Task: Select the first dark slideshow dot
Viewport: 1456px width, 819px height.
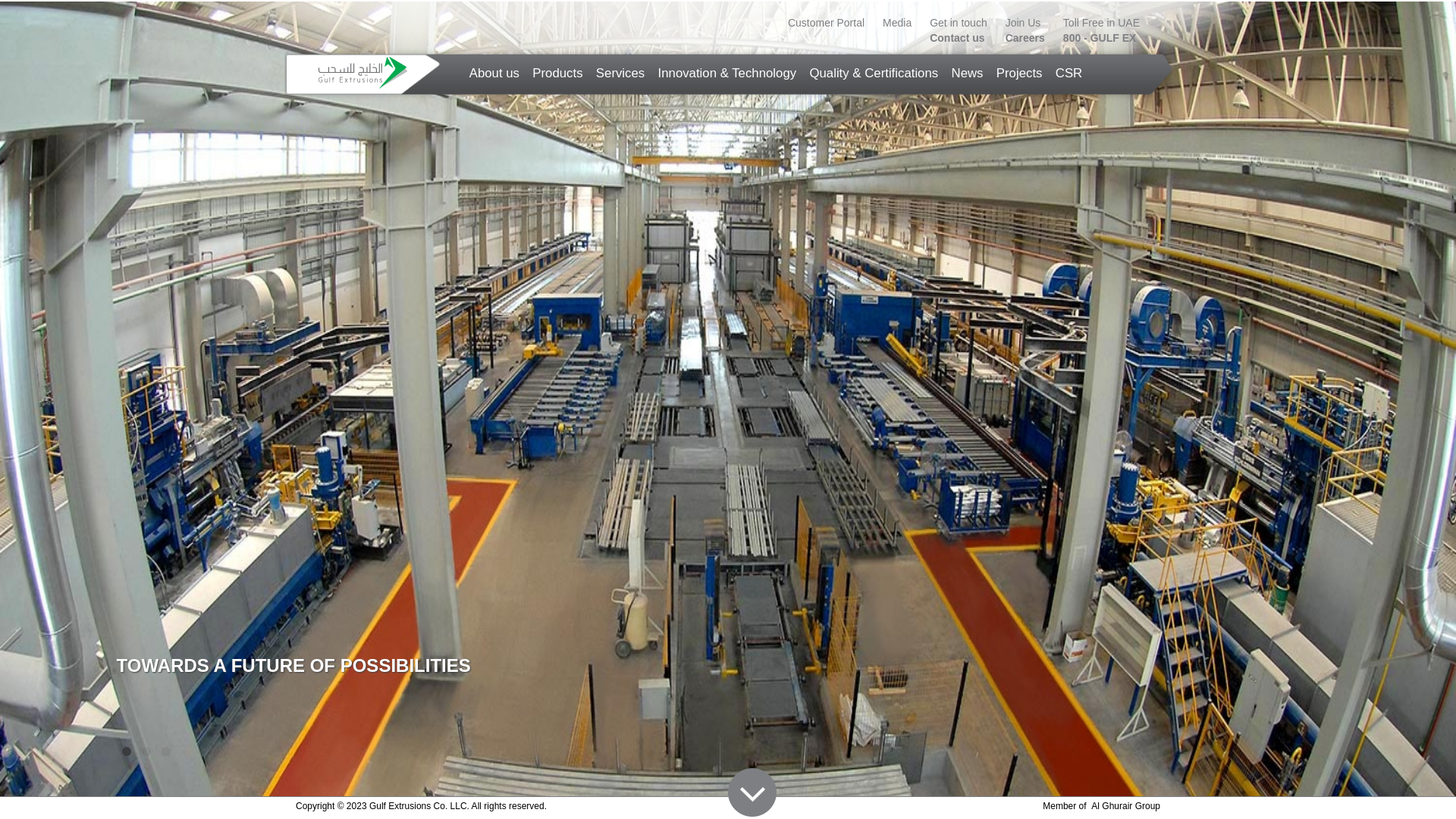Action: pyautogui.click(x=127, y=752)
